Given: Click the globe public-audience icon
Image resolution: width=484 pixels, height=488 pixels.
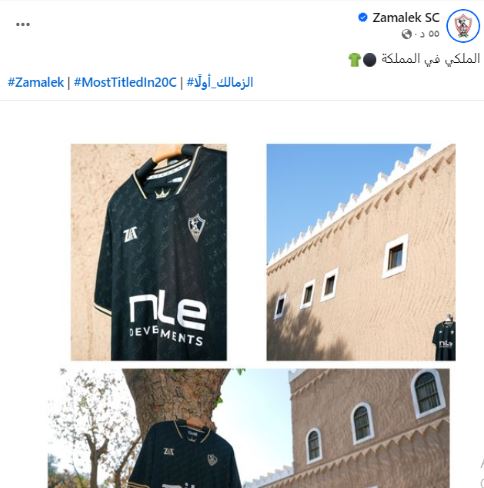Looking at the screenshot, I should pyautogui.click(x=407, y=34).
